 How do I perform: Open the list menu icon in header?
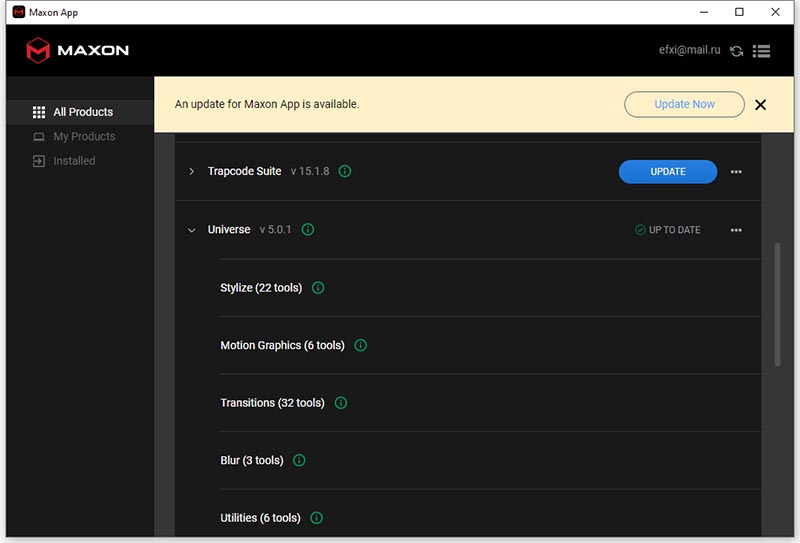pyautogui.click(x=761, y=51)
